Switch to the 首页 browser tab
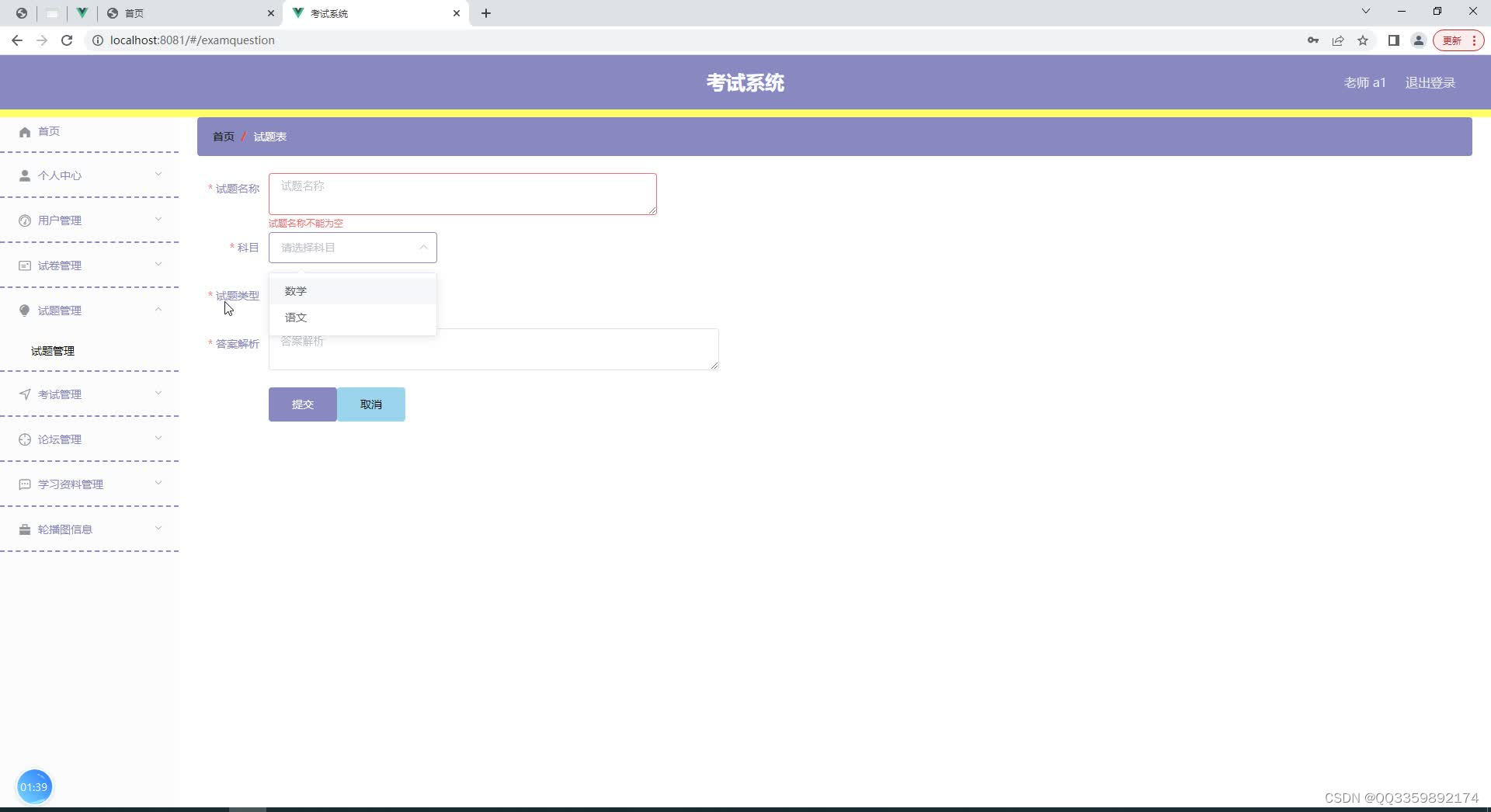Image resolution: width=1491 pixels, height=812 pixels. click(190, 13)
